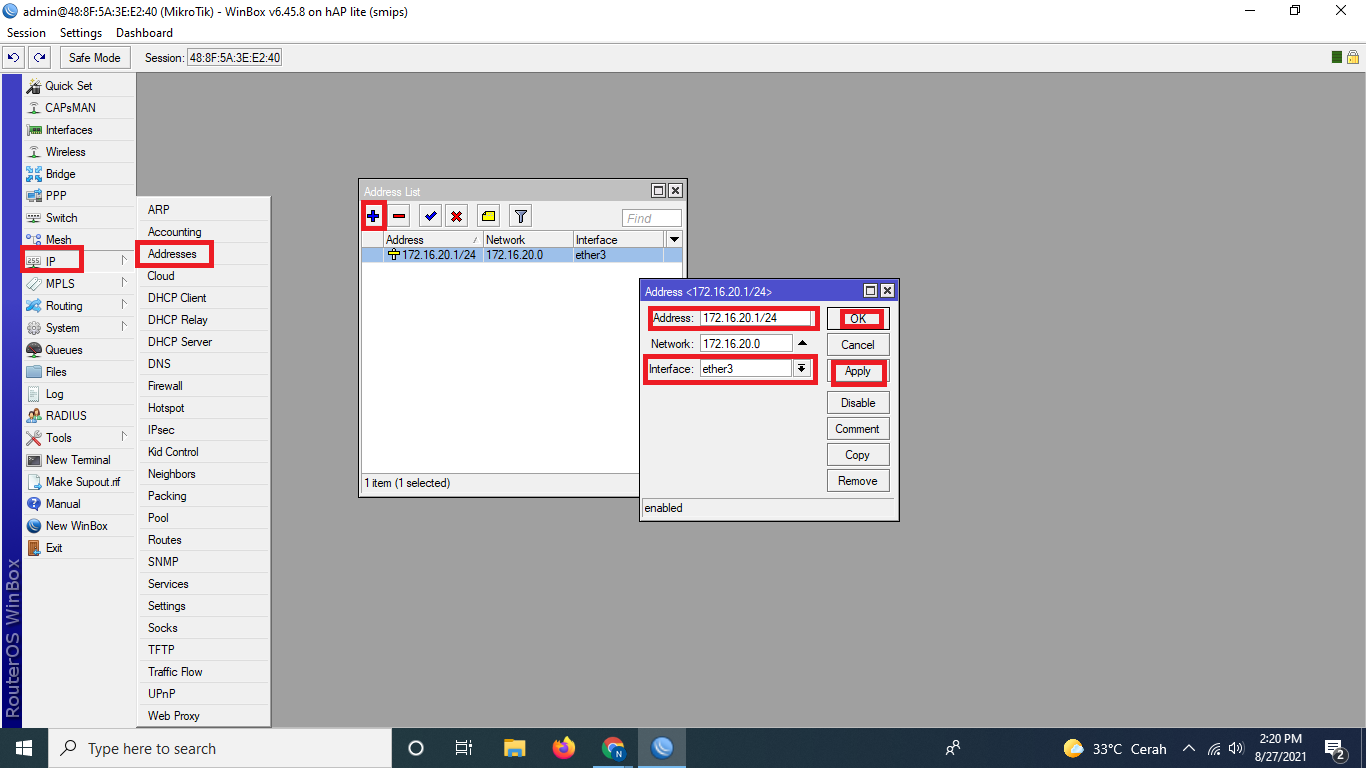Select DNS in IP submenu

point(204,364)
